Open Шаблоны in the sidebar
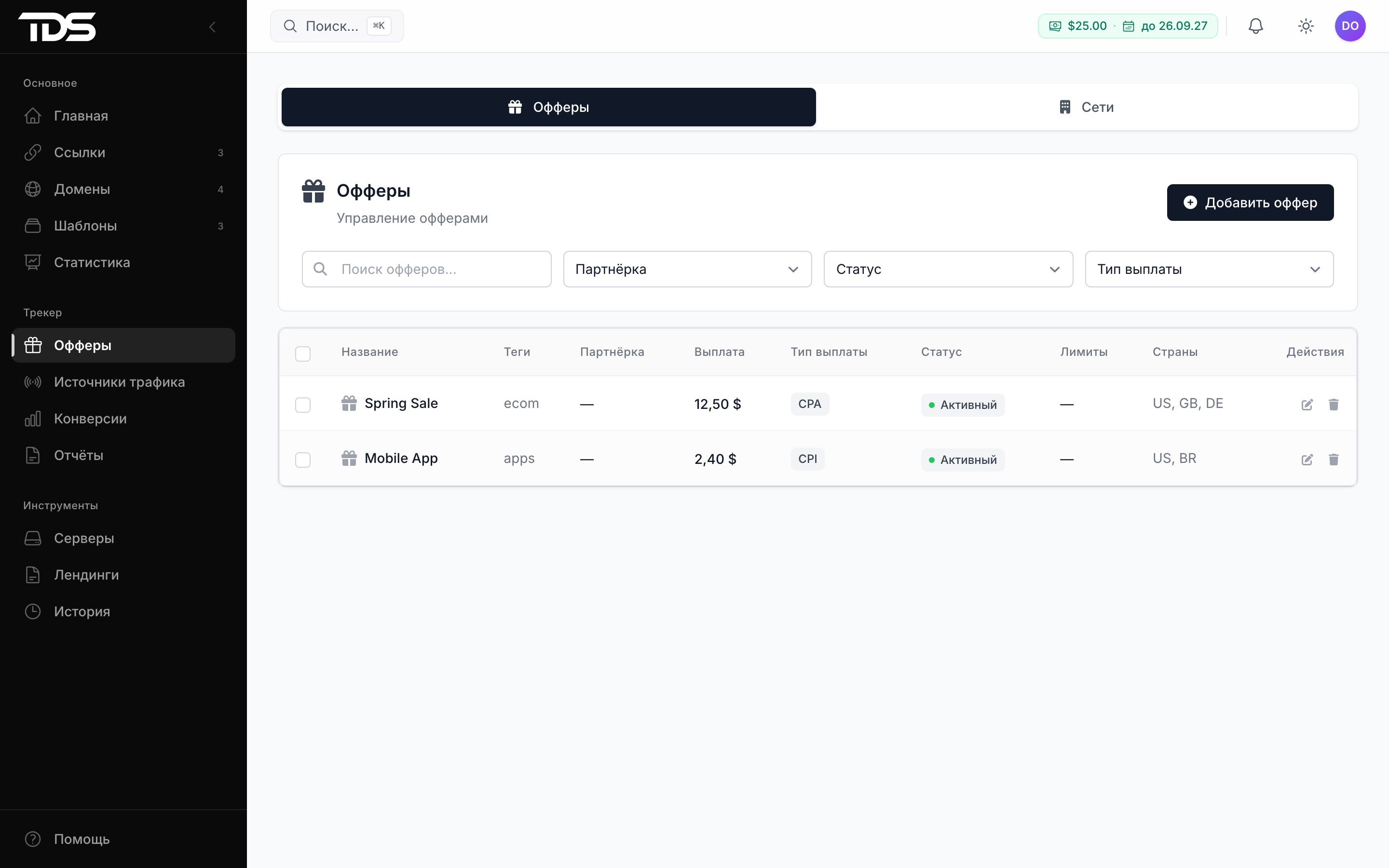Image resolution: width=1389 pixels, height=868 pixels. coord(123,226)
